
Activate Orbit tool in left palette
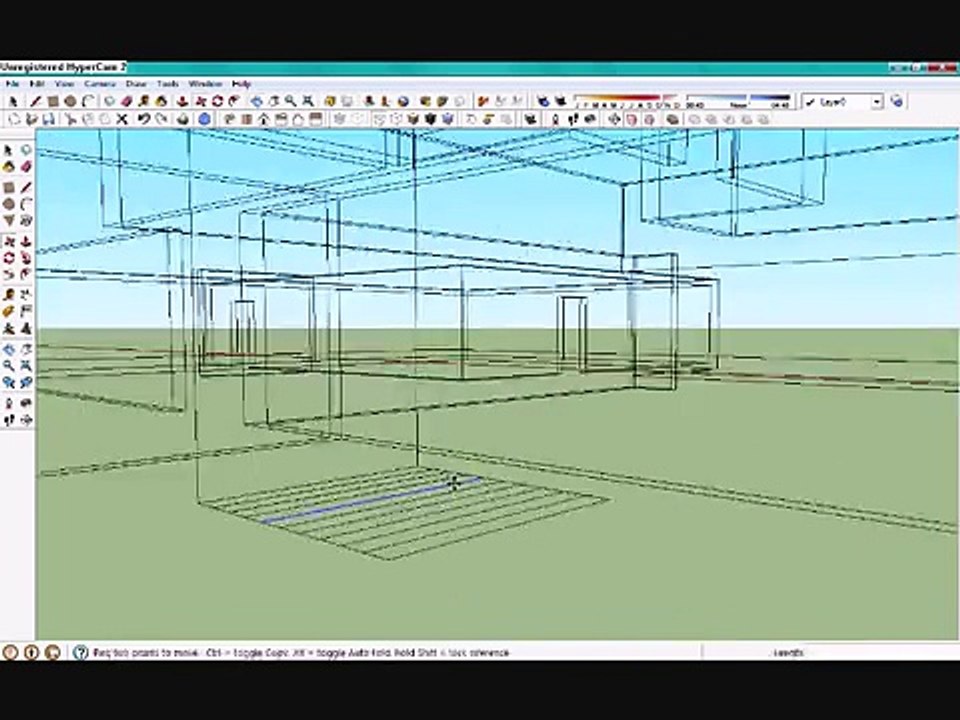(x=9, y=350)
